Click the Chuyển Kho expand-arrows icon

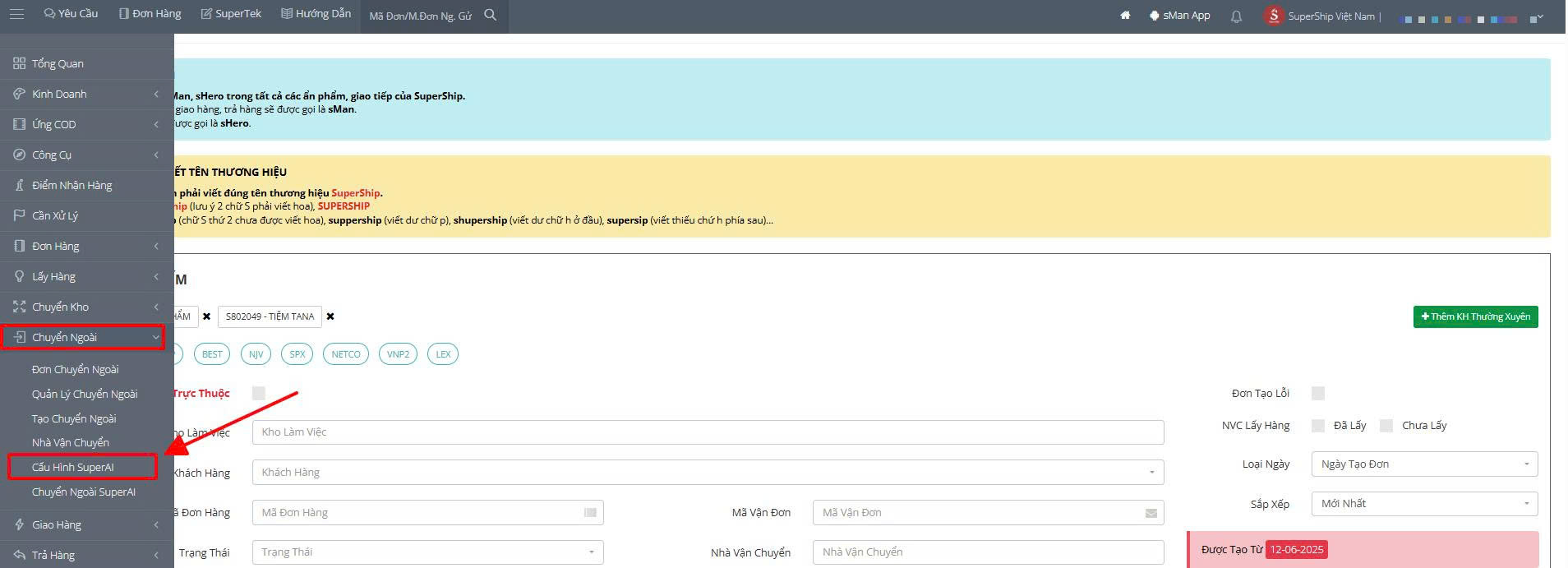20,307
